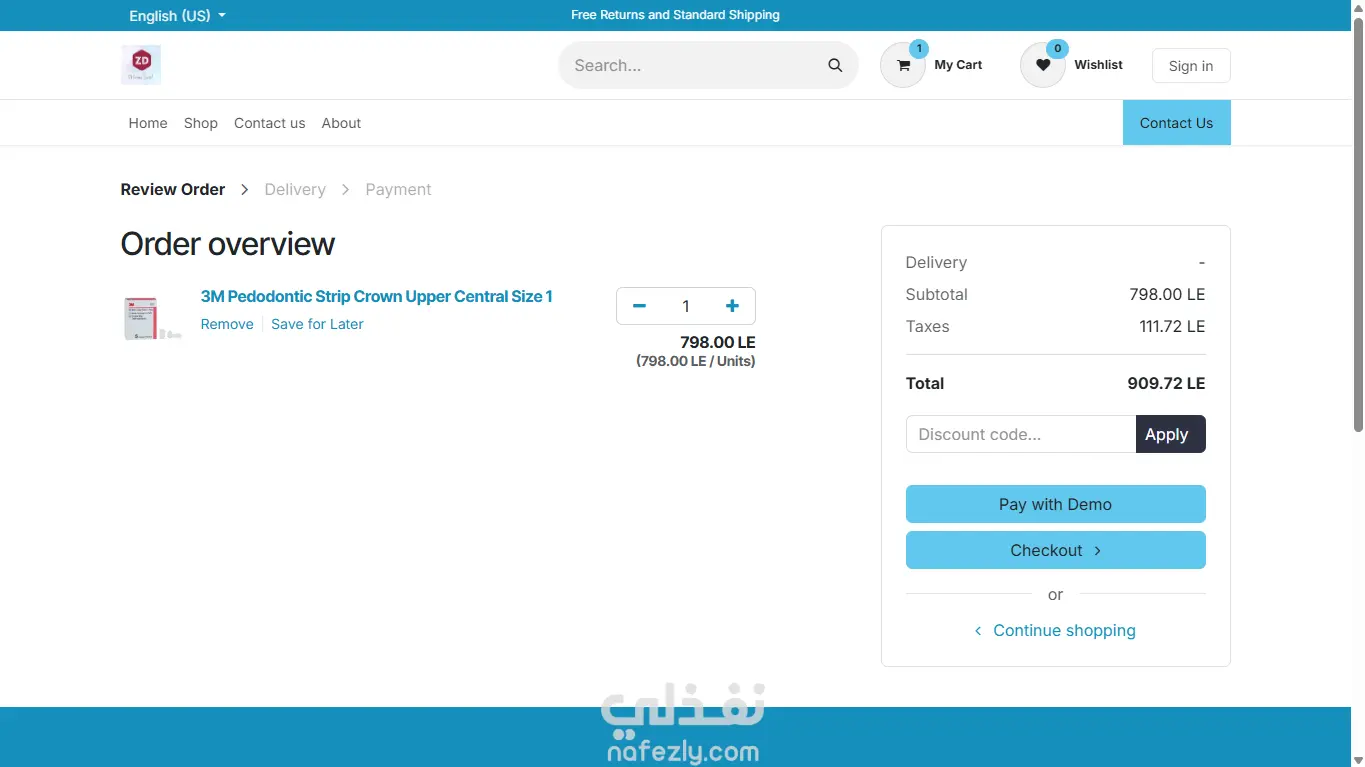Click the blue Contact Us button

1176,123
